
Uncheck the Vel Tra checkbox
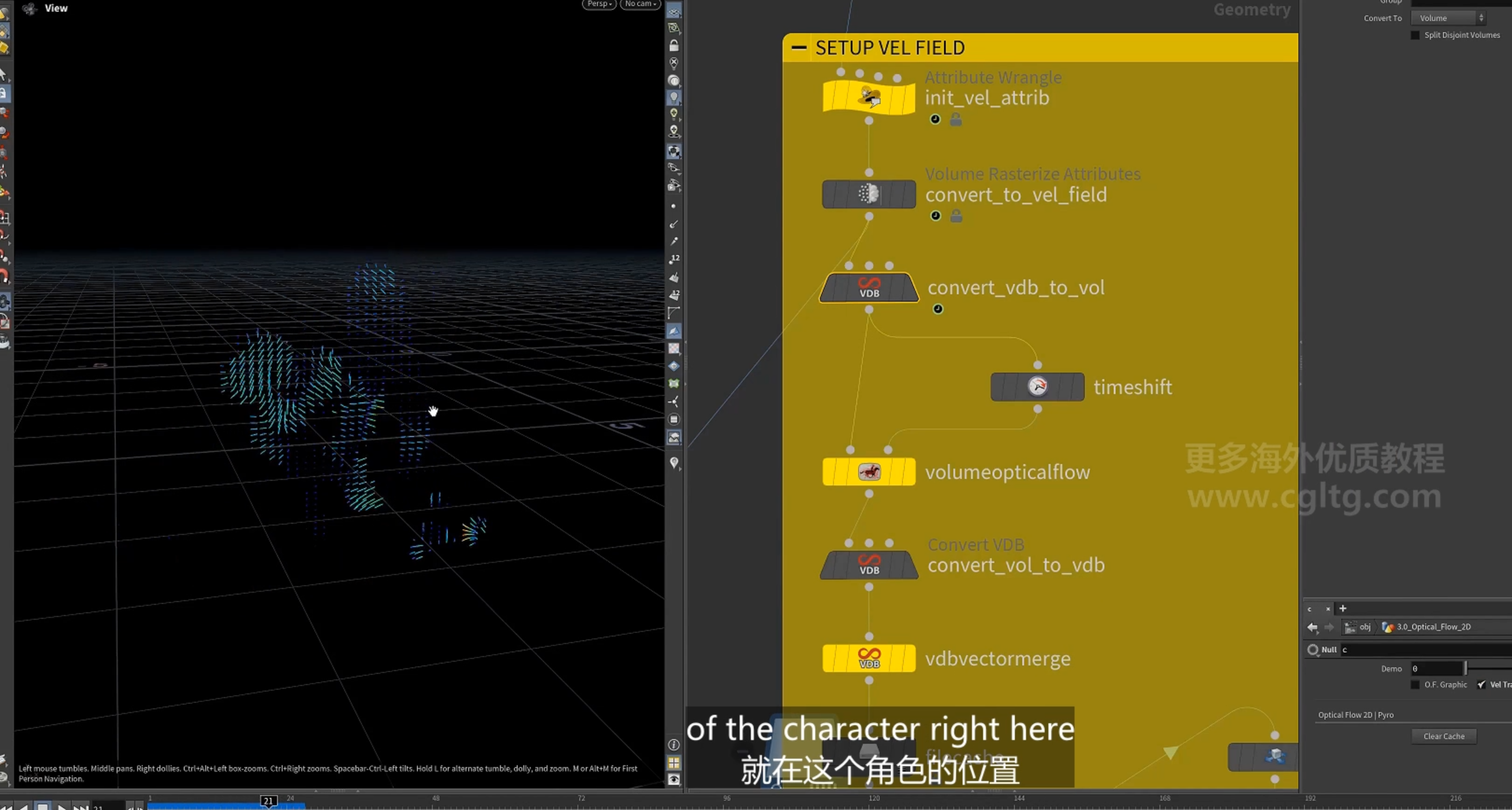pyautogui.click(x=1482, y=685)
